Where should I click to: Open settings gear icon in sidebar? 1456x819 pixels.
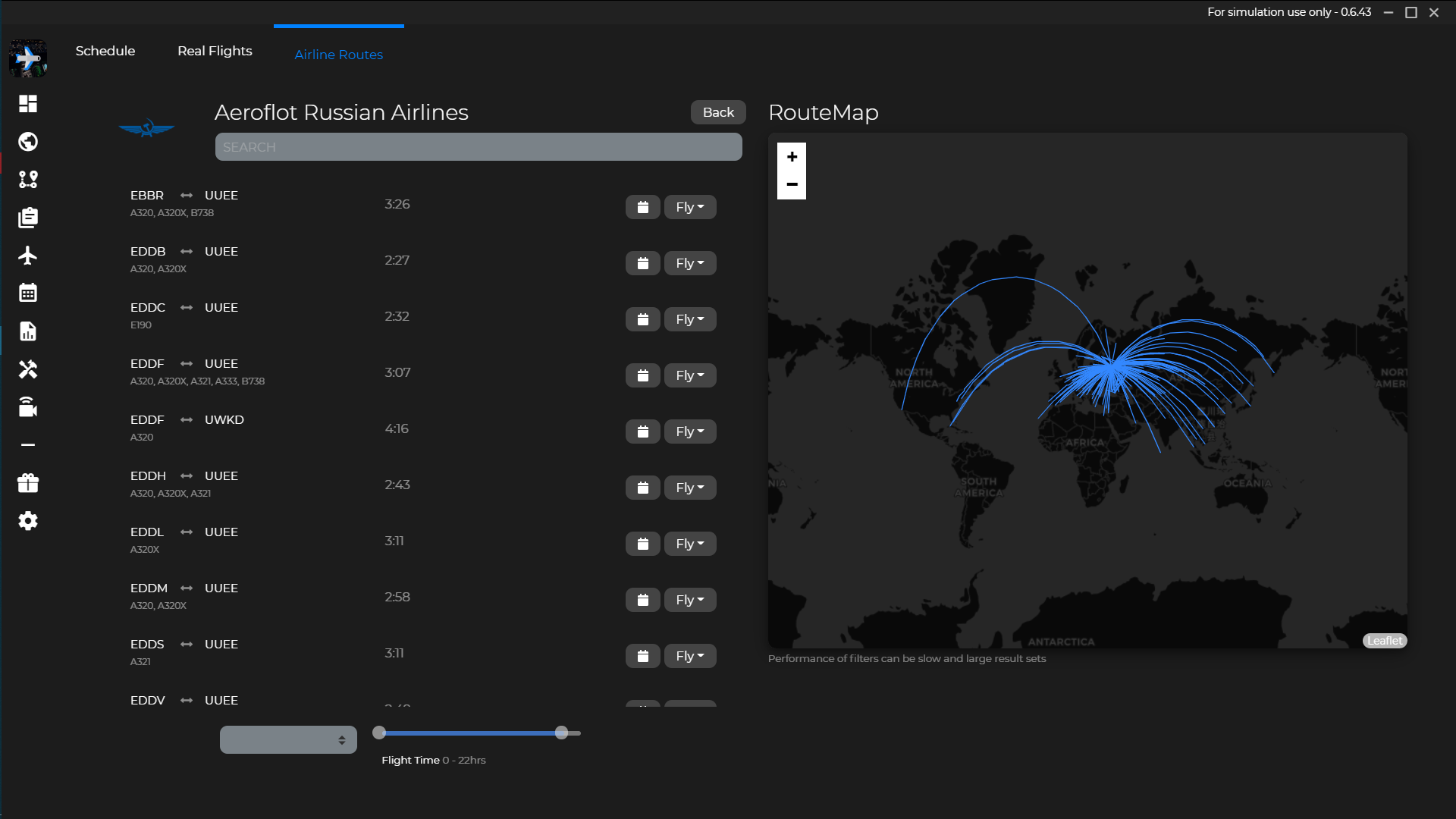(28, 521)
